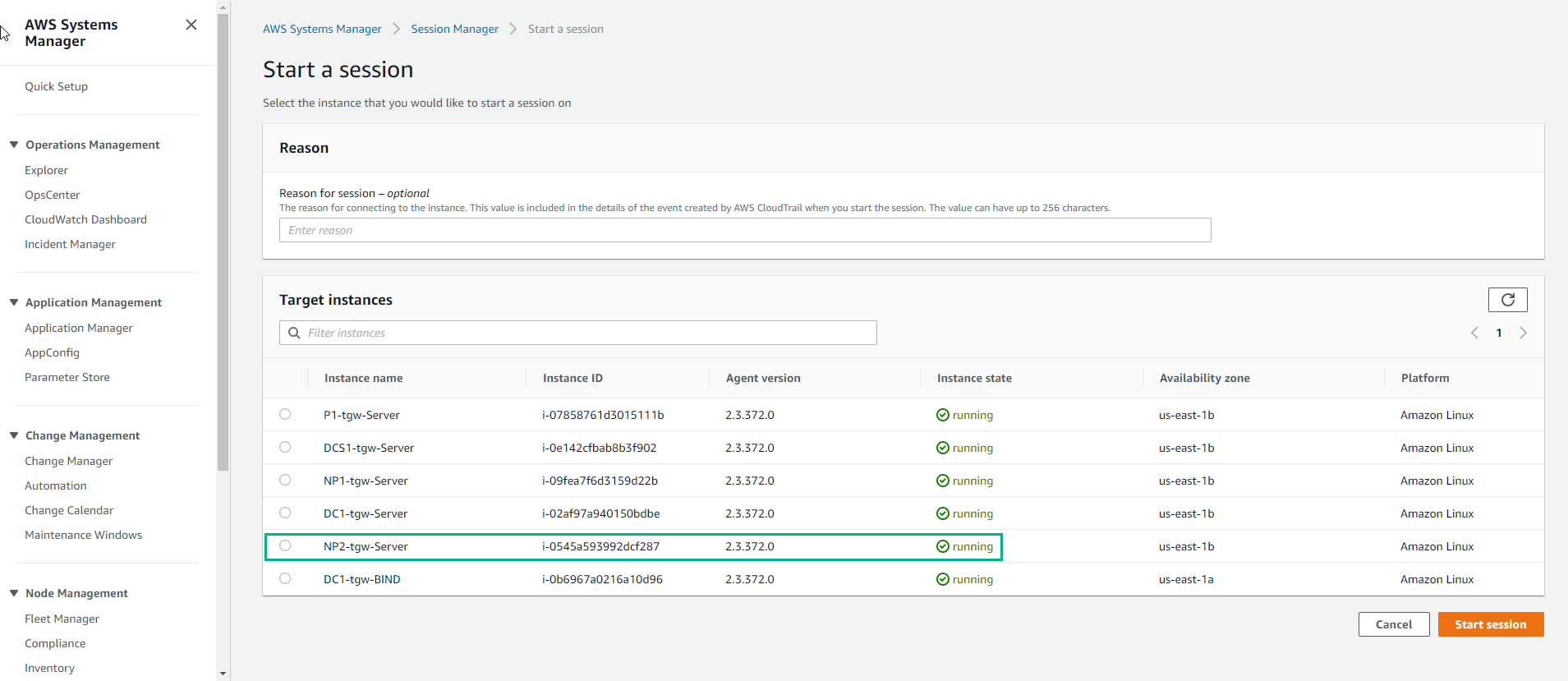Click instance ID i-02af97a940150bdbe
Screen dimensions: 1568x681
600,513
